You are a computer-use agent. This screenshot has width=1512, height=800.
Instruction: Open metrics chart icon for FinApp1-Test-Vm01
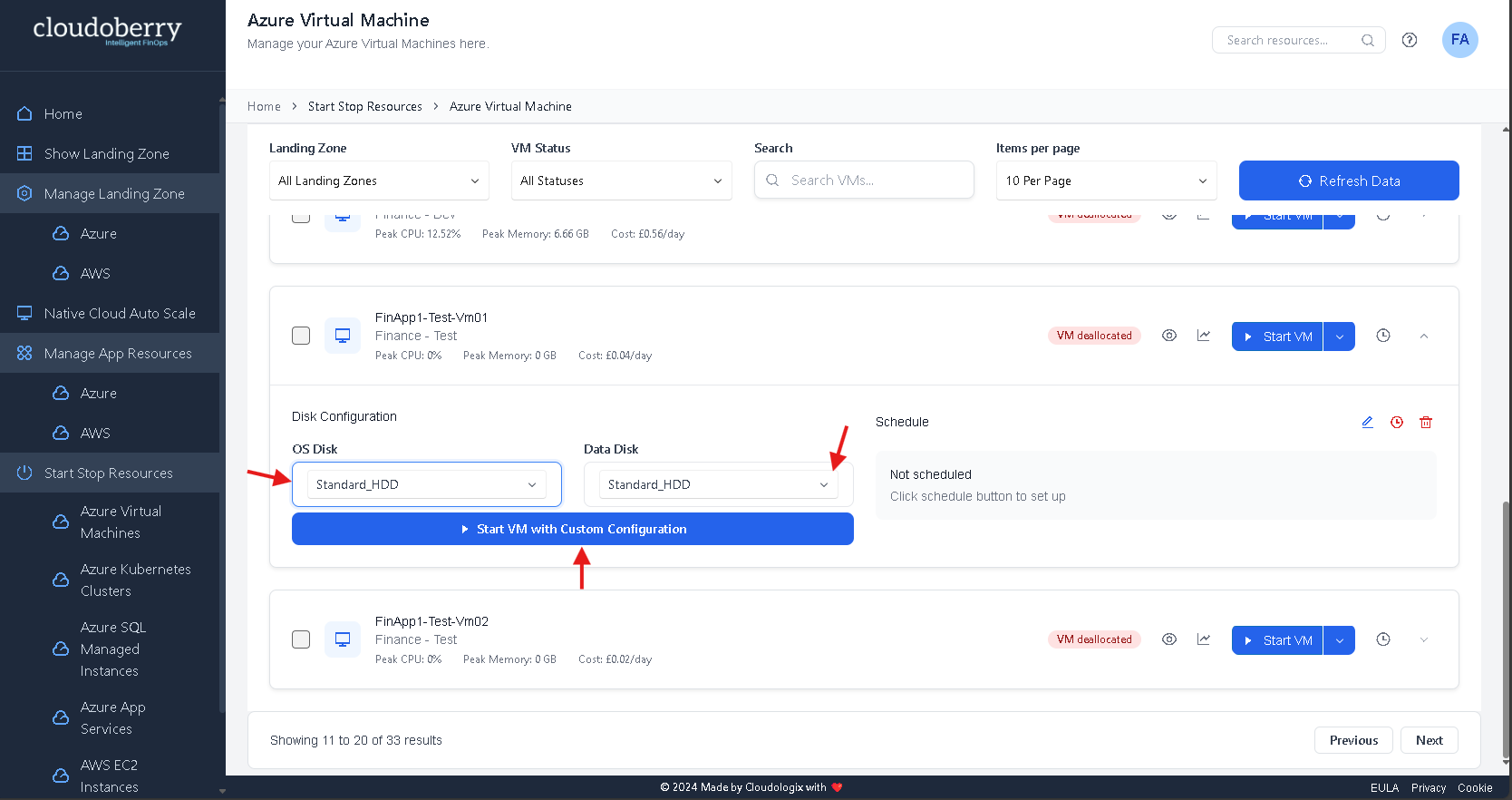(1204, 336)
